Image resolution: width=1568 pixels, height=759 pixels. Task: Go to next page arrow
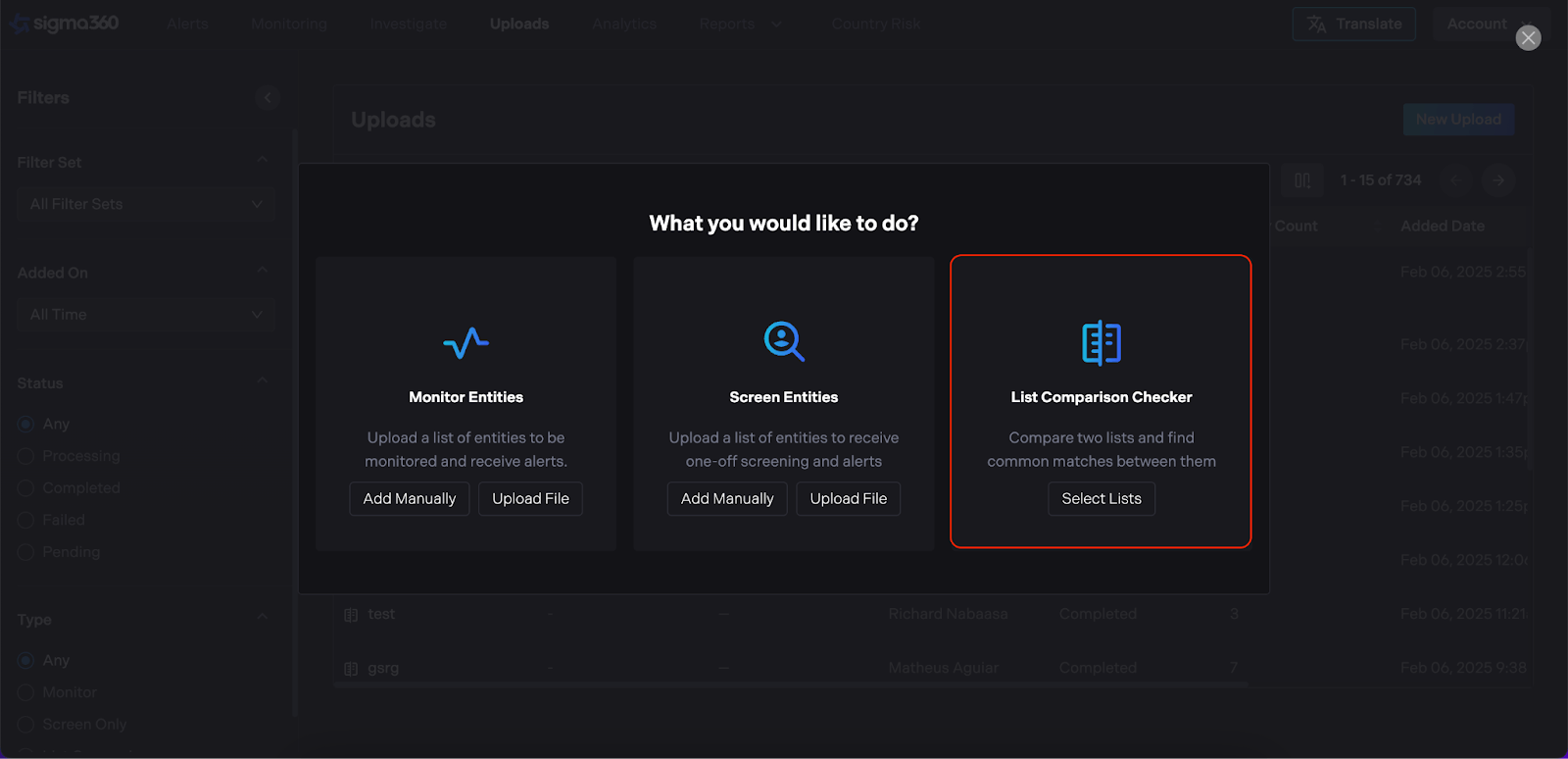coord(1497,180)
